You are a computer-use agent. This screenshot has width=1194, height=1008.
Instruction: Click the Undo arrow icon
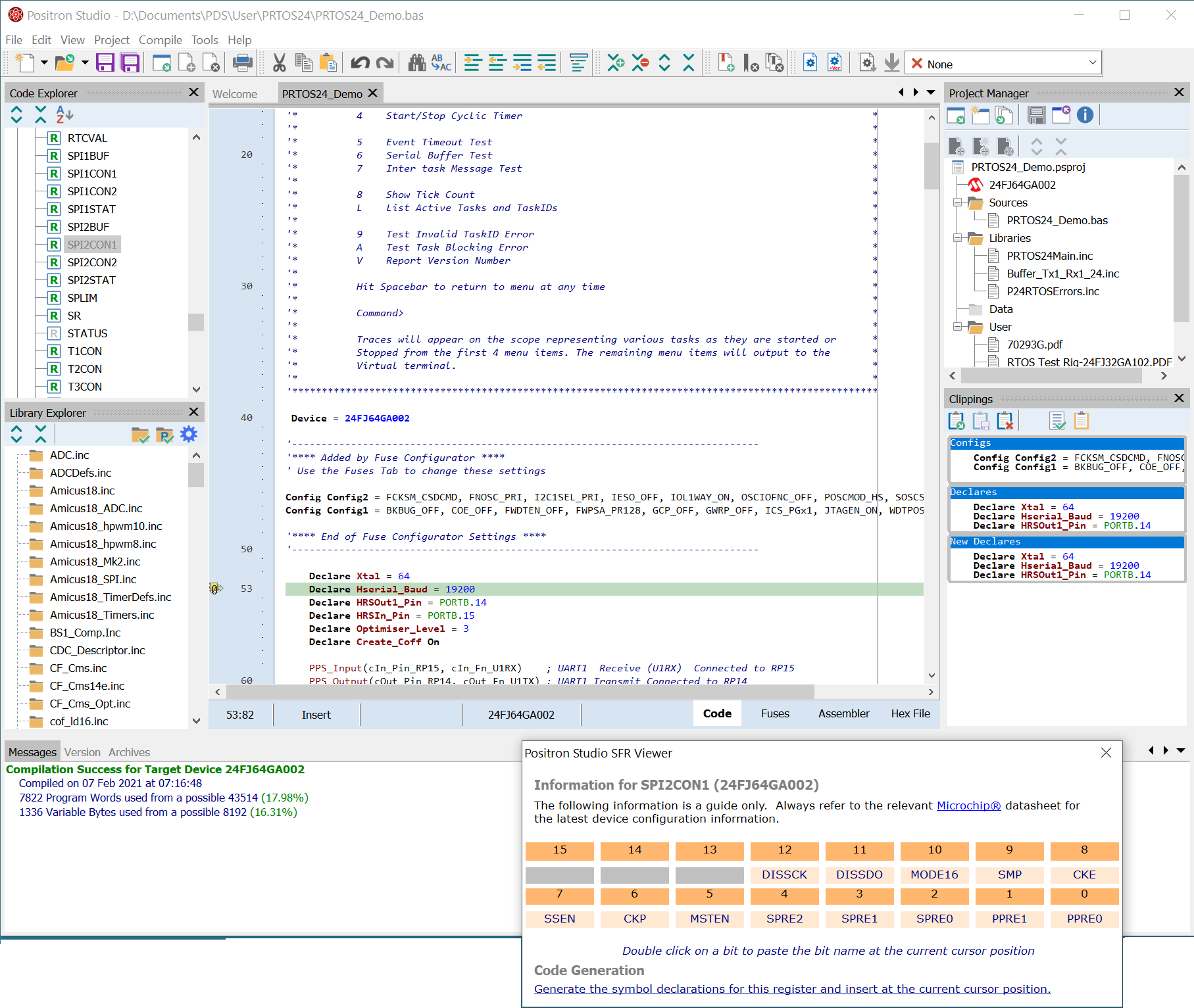[x=360, y=63]
